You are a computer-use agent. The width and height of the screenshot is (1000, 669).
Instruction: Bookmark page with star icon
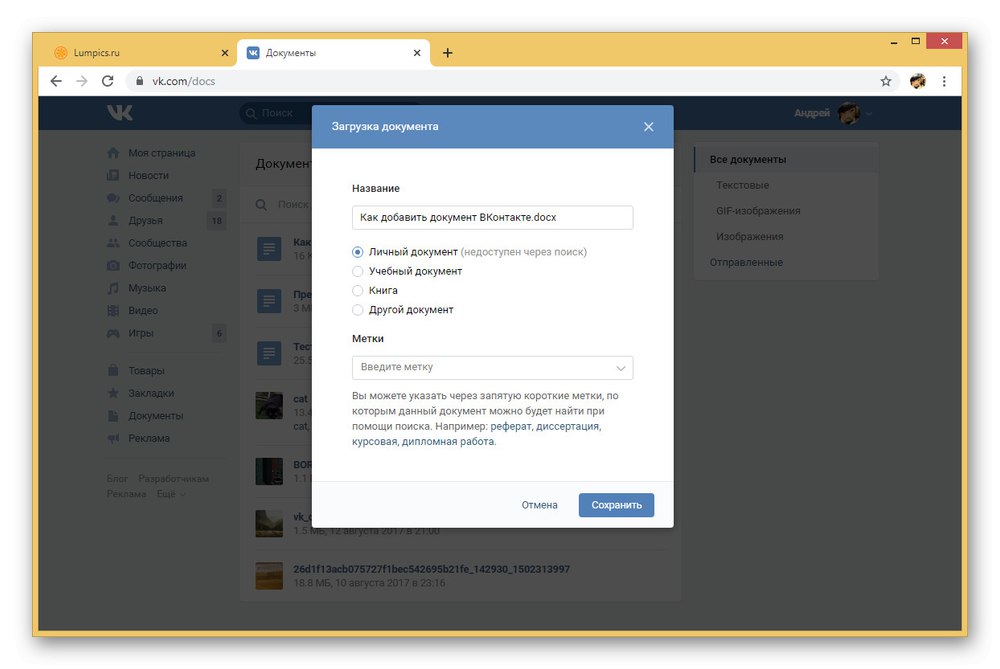coord(886,81)
